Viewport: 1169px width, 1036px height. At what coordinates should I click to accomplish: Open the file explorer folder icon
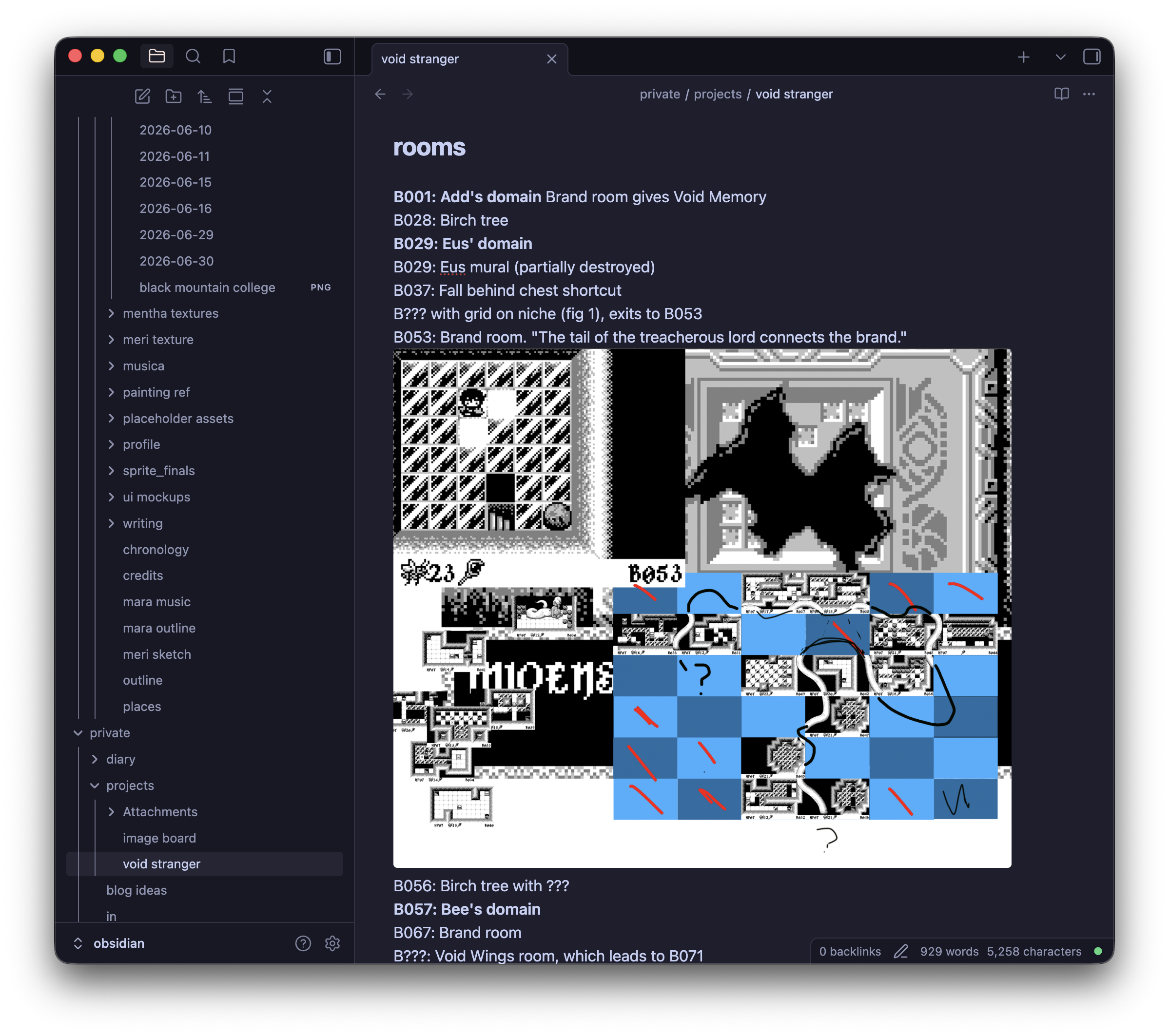[156, 56]
